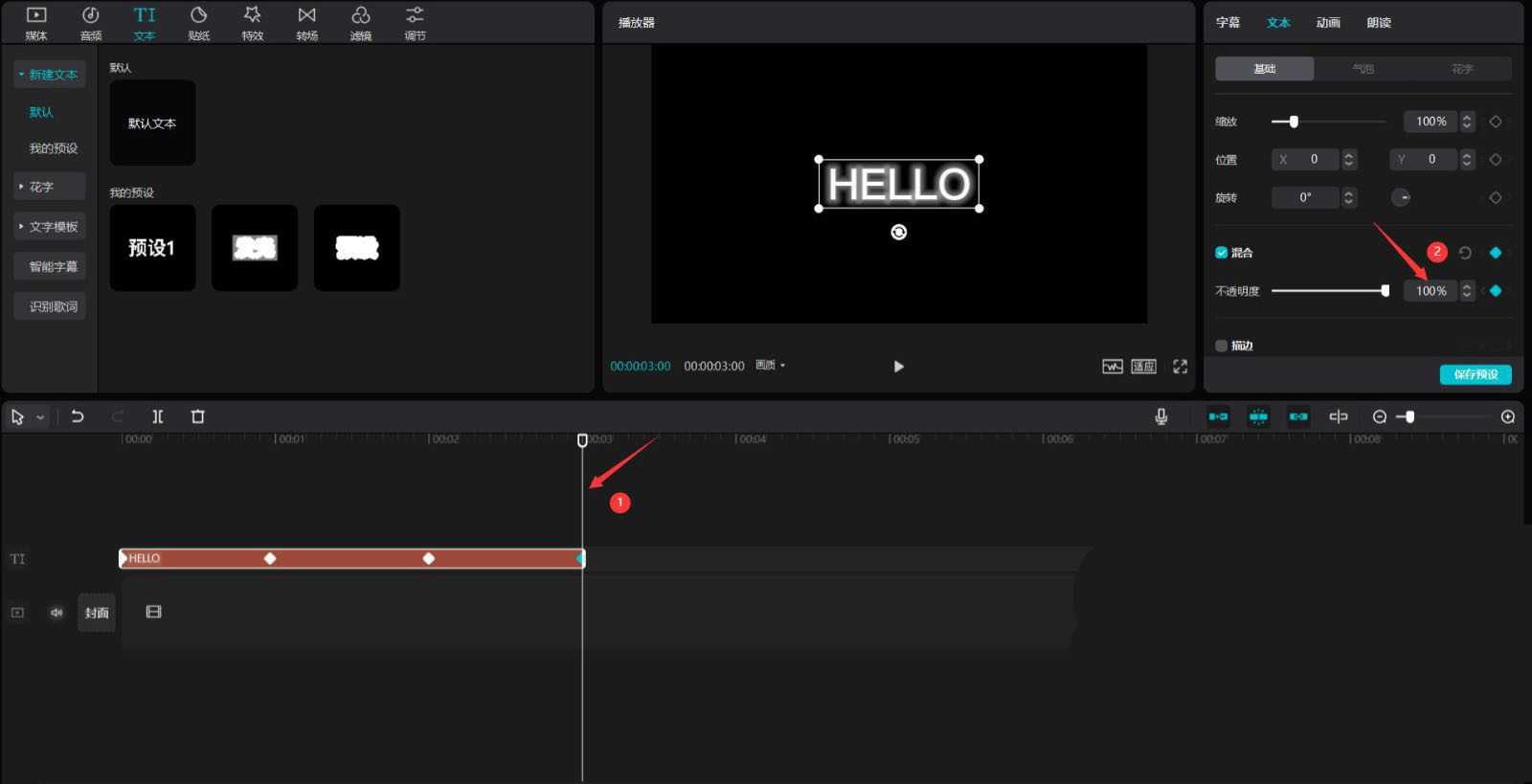Image resolution: width=1532 pixels, height=784 pixels.
Task: Click the timeline zoom-out magnifier icon
Action: [x=1379, y=416]
